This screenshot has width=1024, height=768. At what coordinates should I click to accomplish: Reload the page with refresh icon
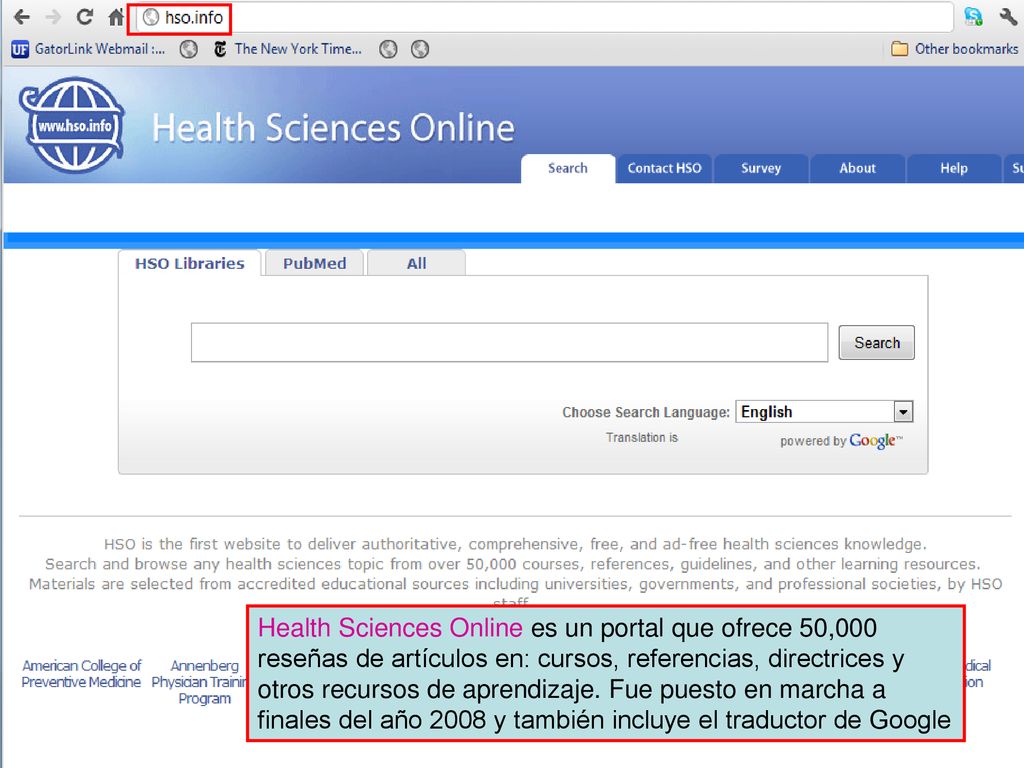coord(84,17)
